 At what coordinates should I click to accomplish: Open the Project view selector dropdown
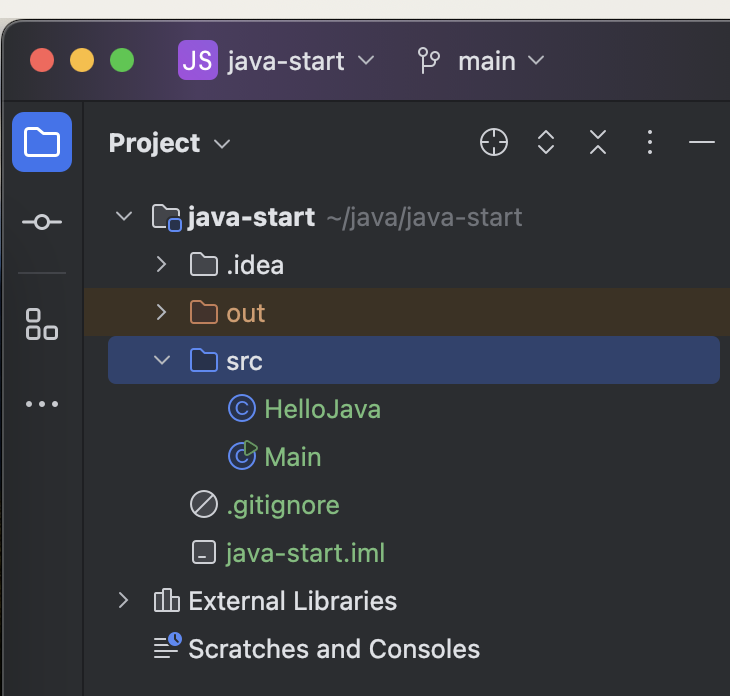click(x=169, y=143)
